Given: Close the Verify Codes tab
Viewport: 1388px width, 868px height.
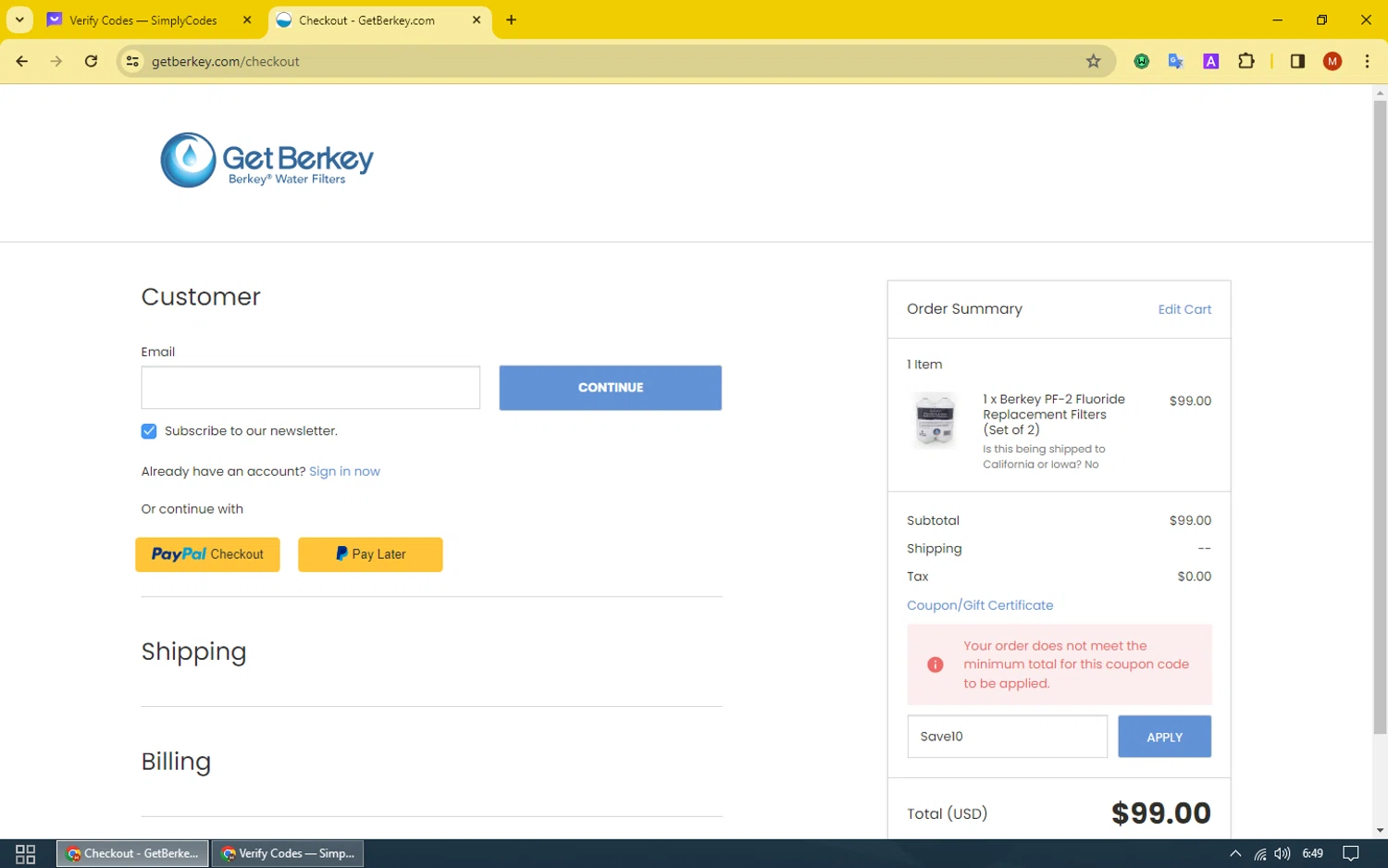Looking at the screenshot, I should coord(247,19).
